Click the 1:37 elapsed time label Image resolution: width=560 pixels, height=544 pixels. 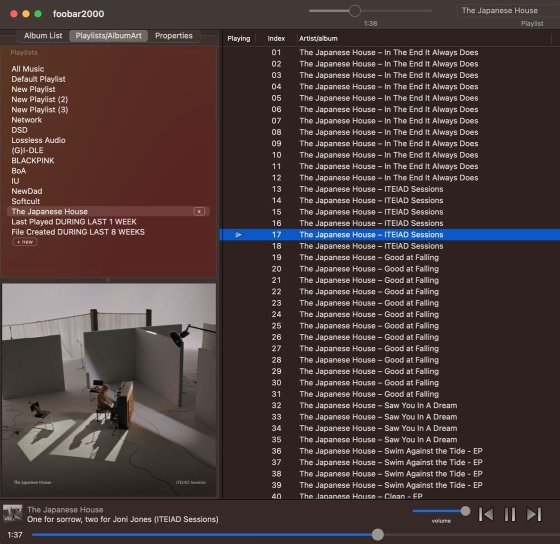point(15,535)
